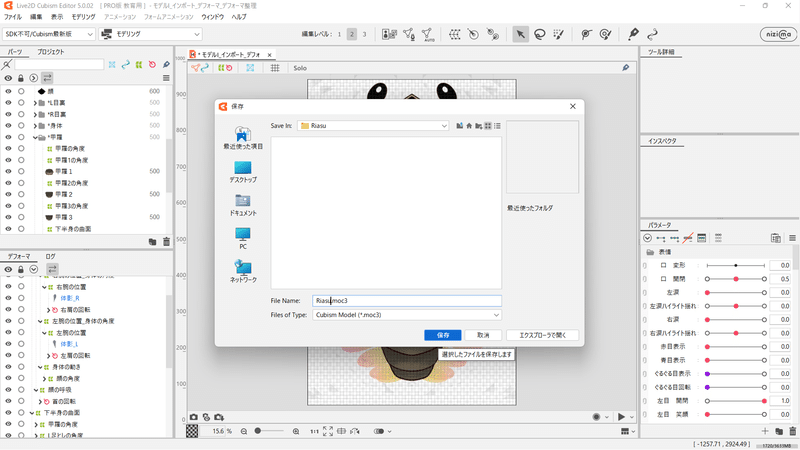Click the 閉閉 parameter slider track

click(736, 279)
